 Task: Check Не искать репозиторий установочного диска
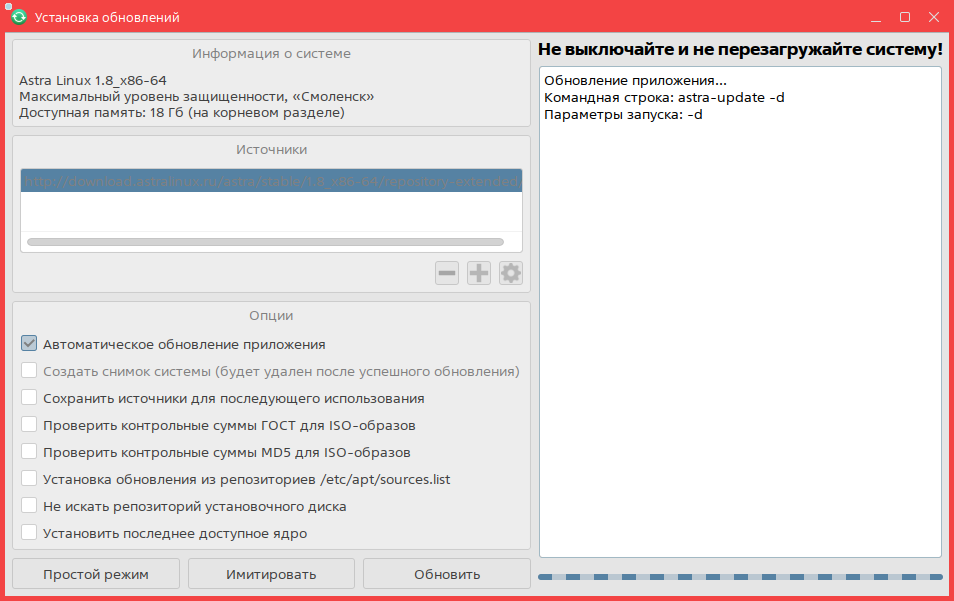coord(29,506)
